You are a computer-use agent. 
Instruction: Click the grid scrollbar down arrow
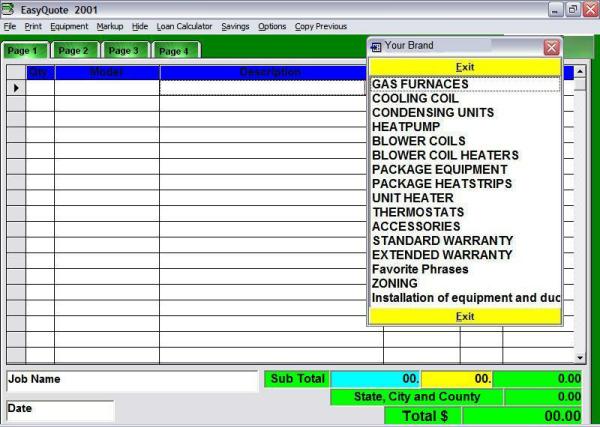580,358
